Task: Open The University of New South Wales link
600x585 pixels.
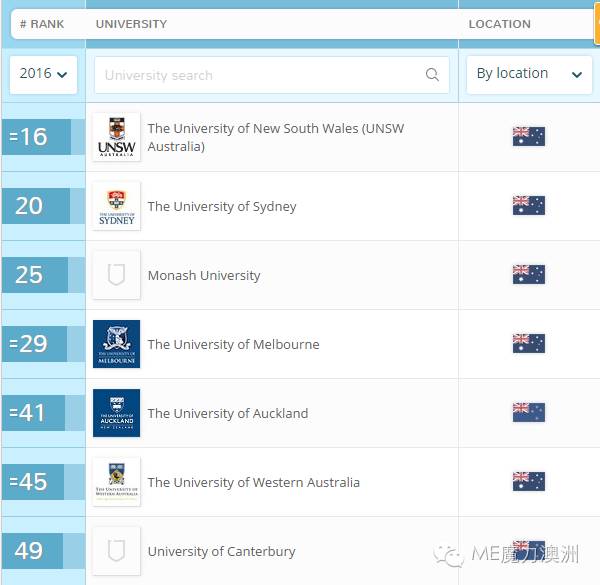Action: click(x=276, y=137)
